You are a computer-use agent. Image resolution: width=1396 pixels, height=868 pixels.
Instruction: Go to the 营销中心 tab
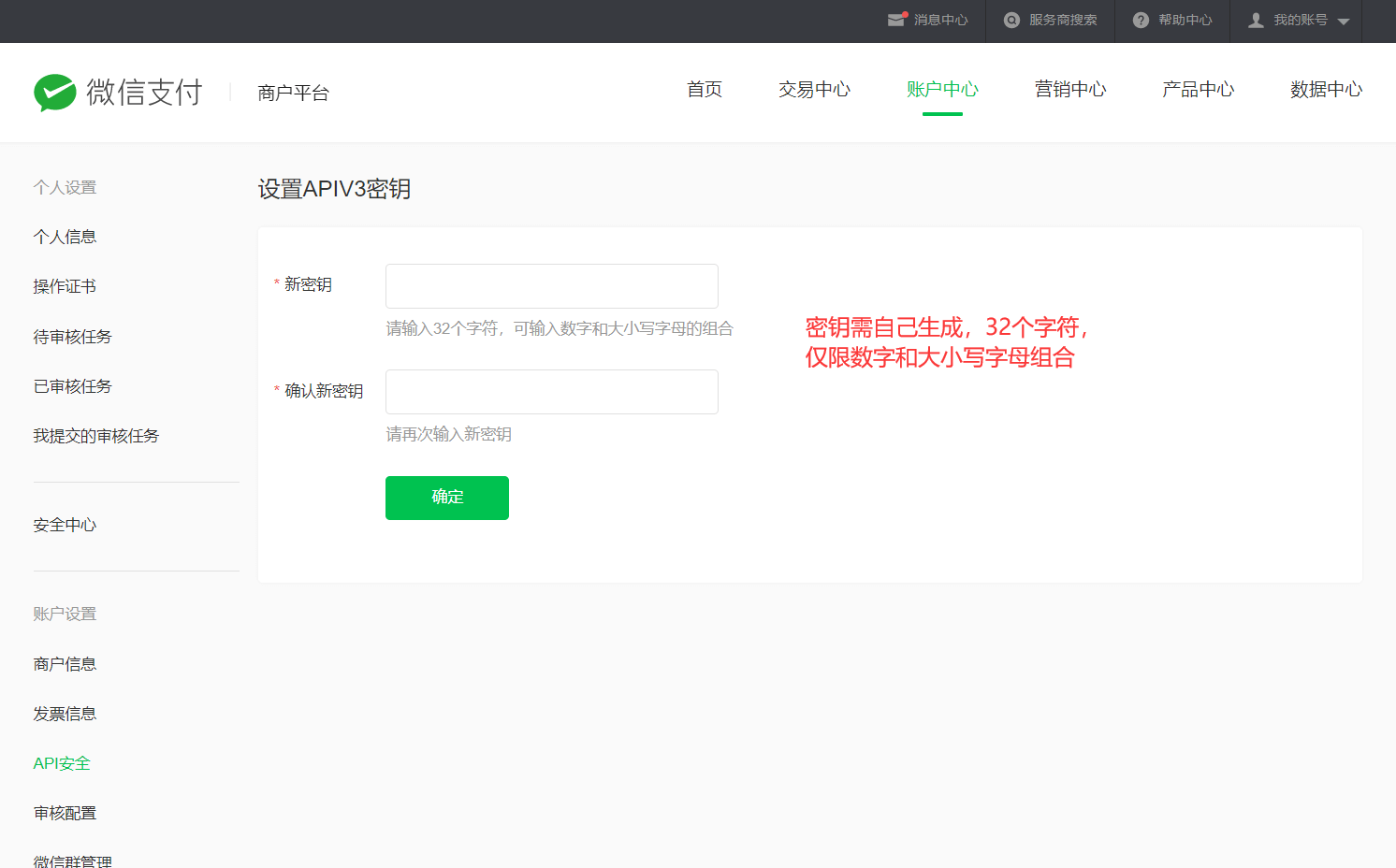click(1070, 90)
